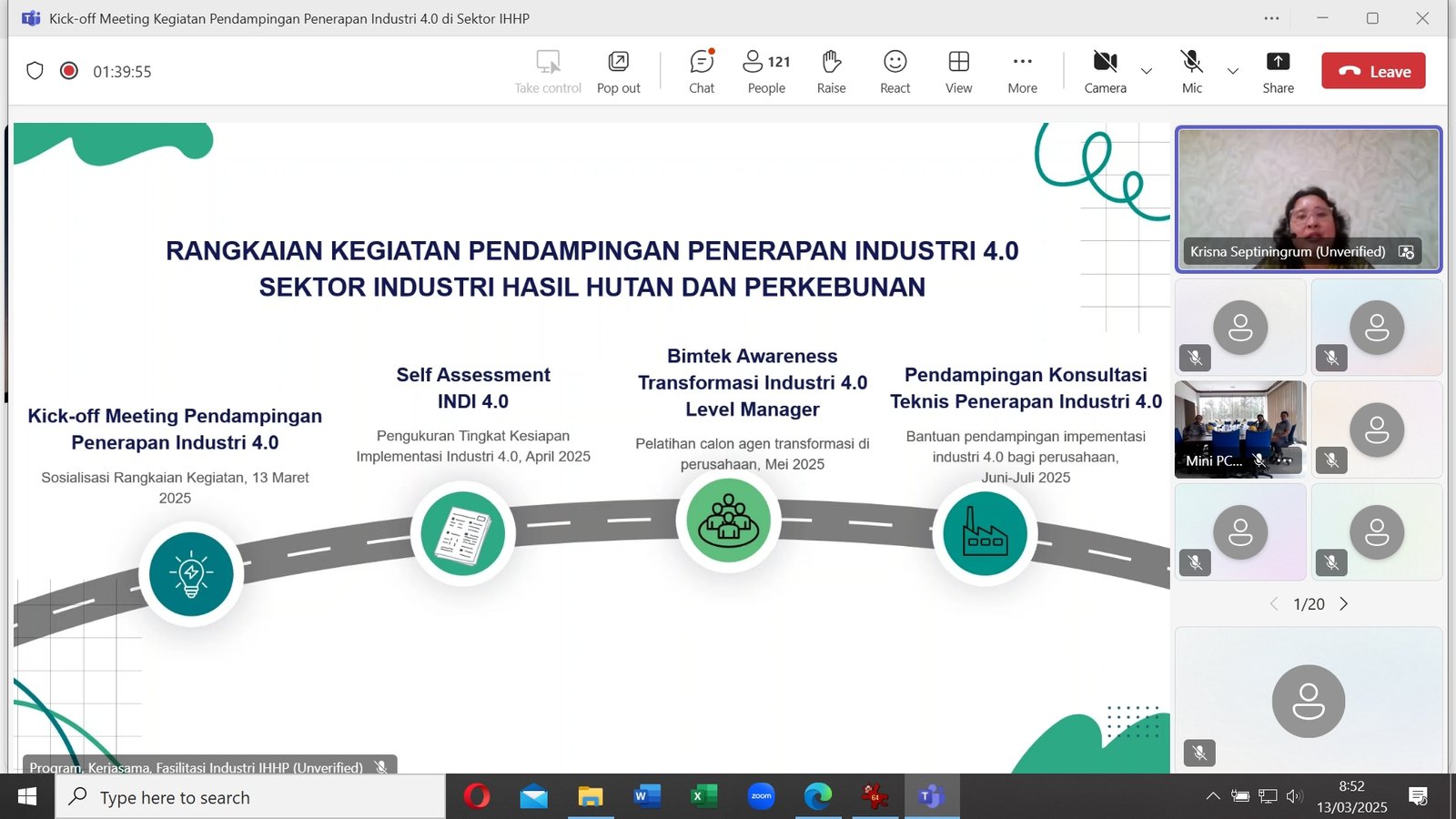Image resolution: width=1456 pixels, height=819 pixels.
Task: Open Opera browser from taskbar
Action: [x=476, y=797]
